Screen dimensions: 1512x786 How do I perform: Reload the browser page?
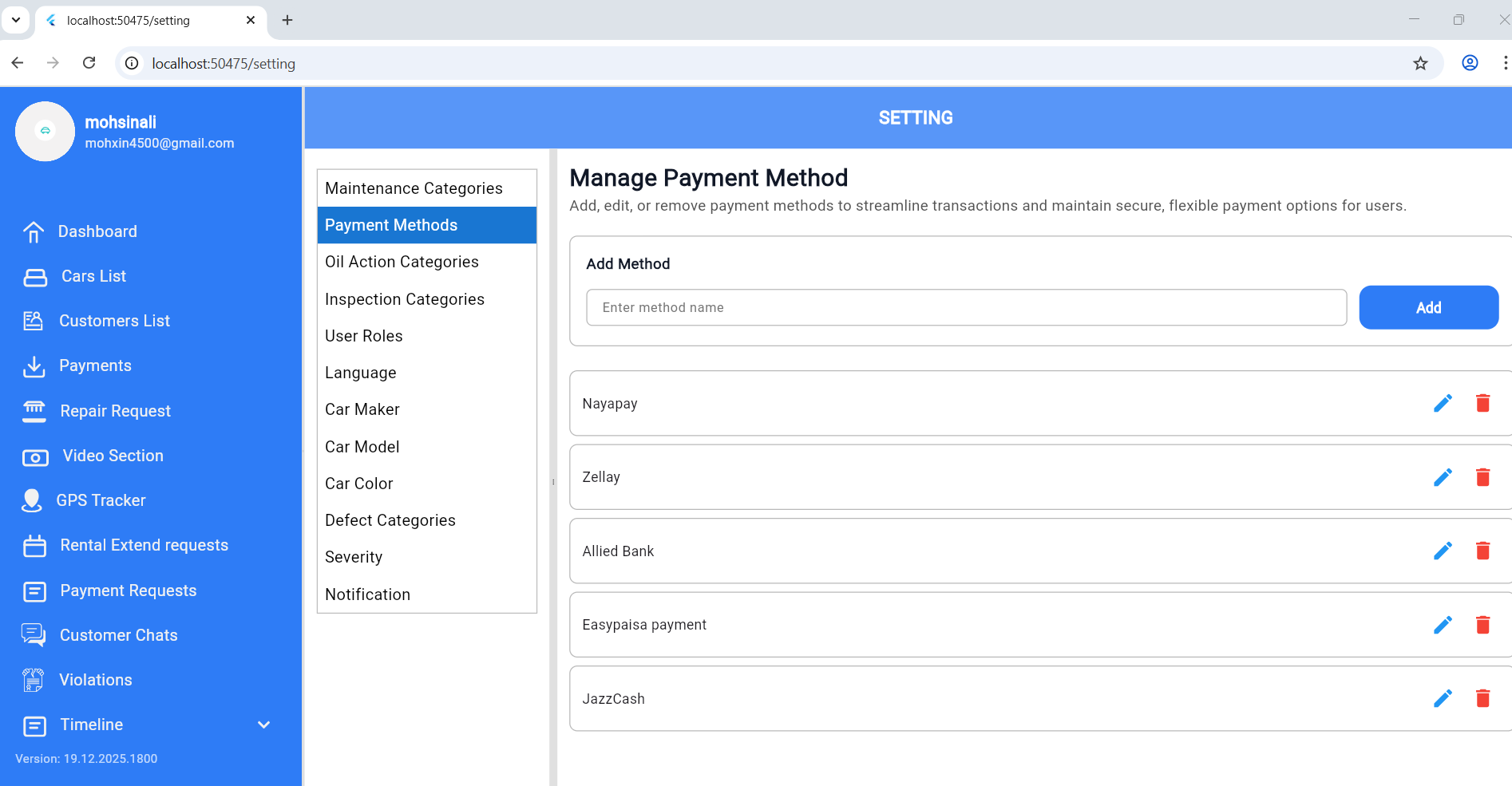click(x=89, y=63)
